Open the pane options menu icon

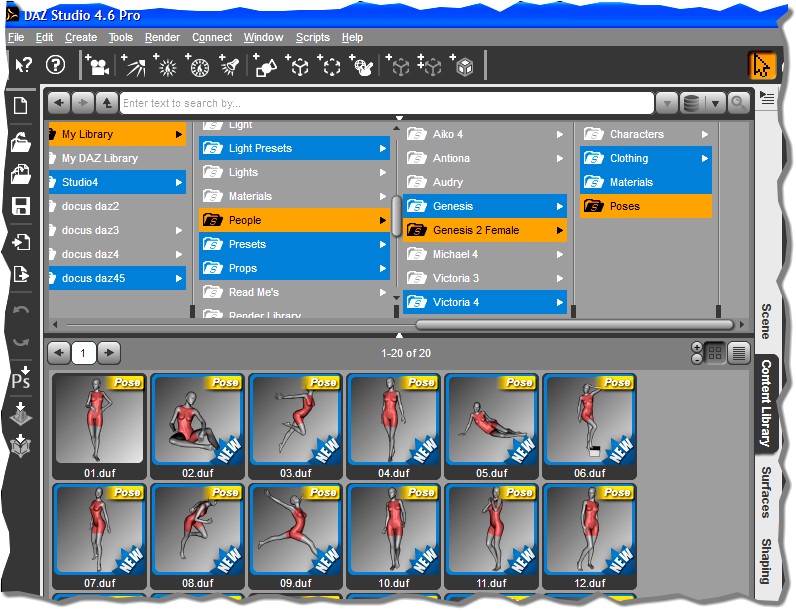pyautogui.click(x=767, y=98)
